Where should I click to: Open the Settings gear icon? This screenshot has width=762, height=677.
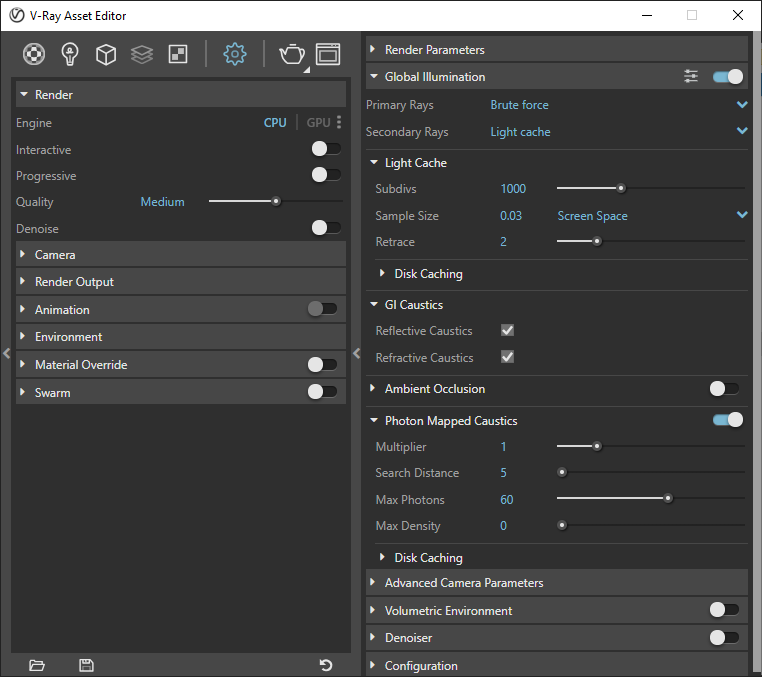tap(235, 54)
